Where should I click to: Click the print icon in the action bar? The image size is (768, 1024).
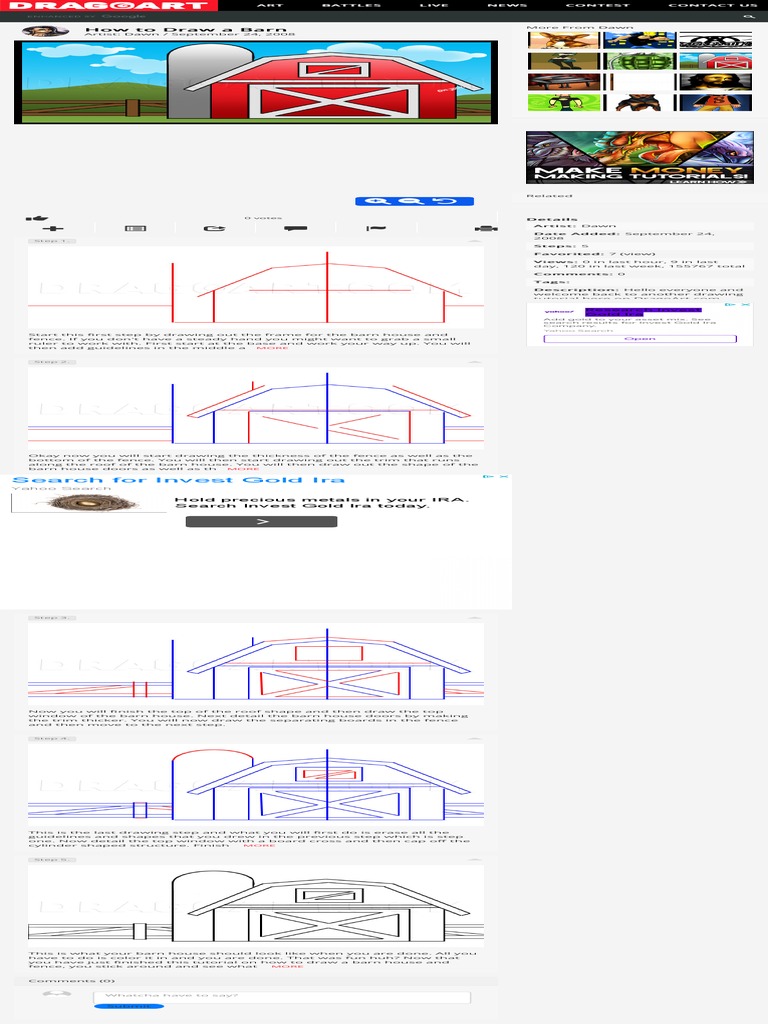click(486, 229)
